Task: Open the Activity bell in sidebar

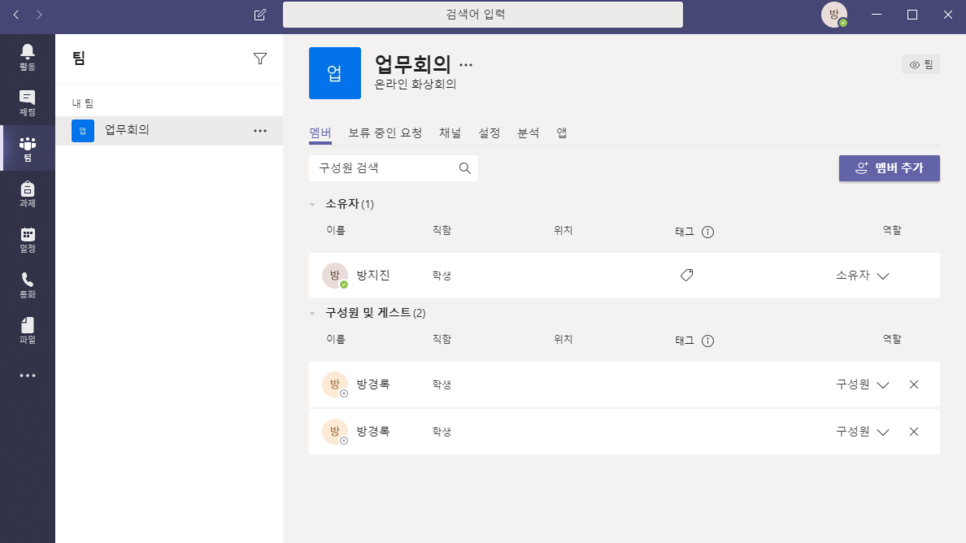Action: [x=27, y=57]
